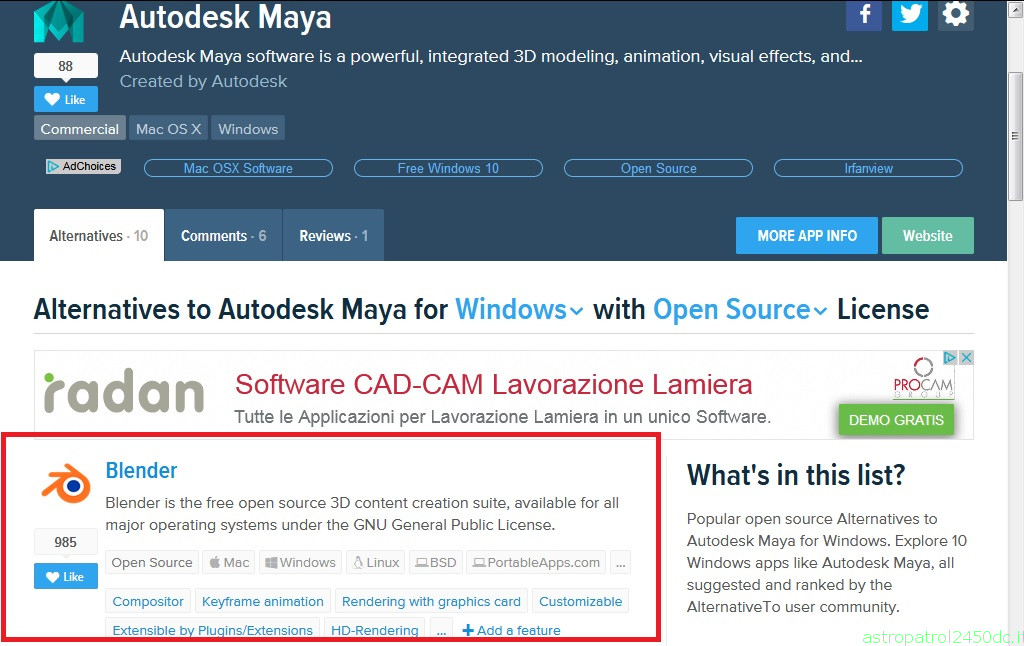Open the license dropdown showing Open Source
Viewport: 1024px width, 646px height.
(740, 310)
